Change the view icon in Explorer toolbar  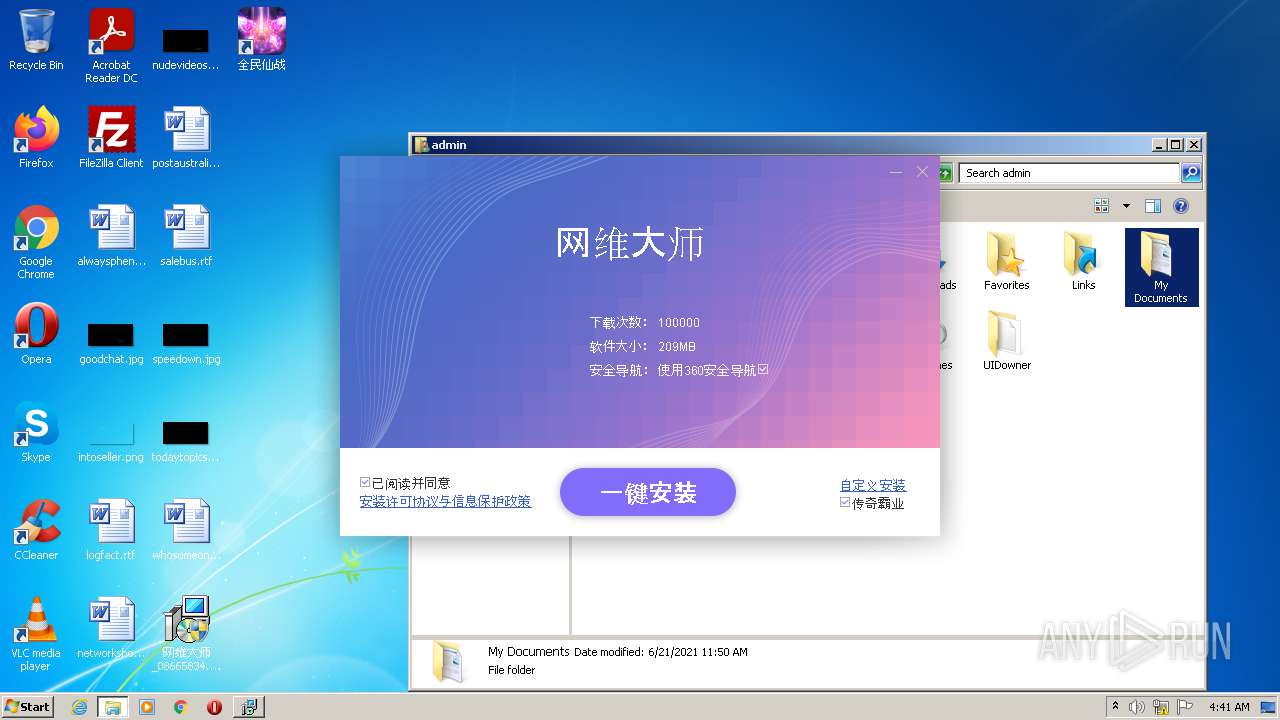(x=1102, y=206)
